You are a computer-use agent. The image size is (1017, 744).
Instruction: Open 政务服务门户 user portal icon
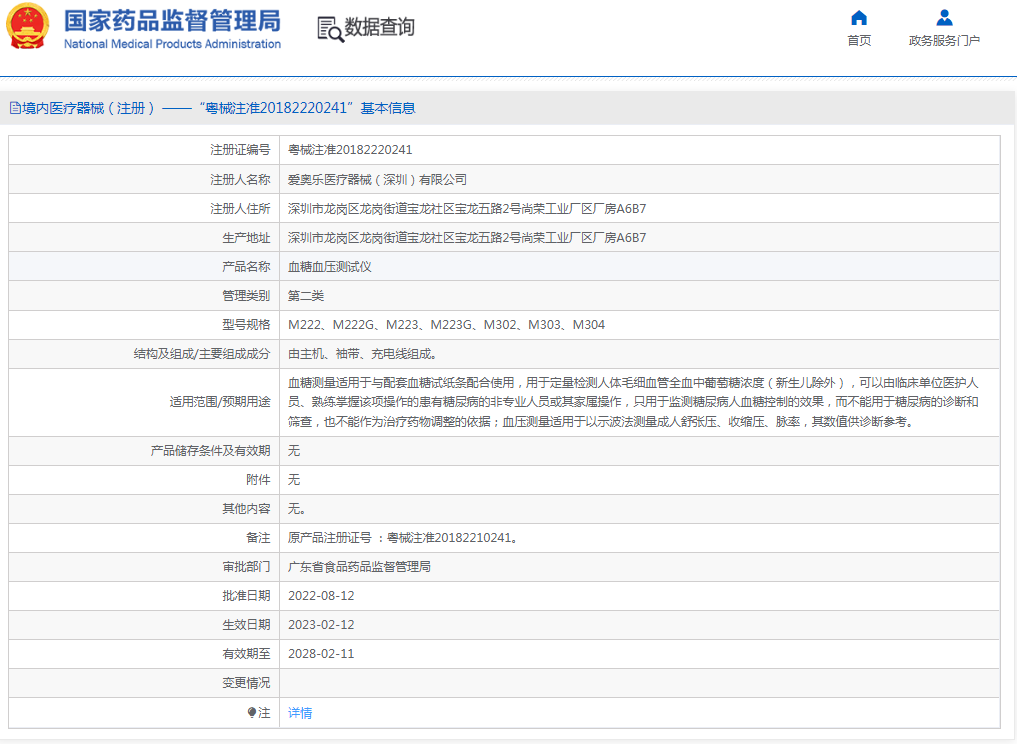(x=944, y=18)
